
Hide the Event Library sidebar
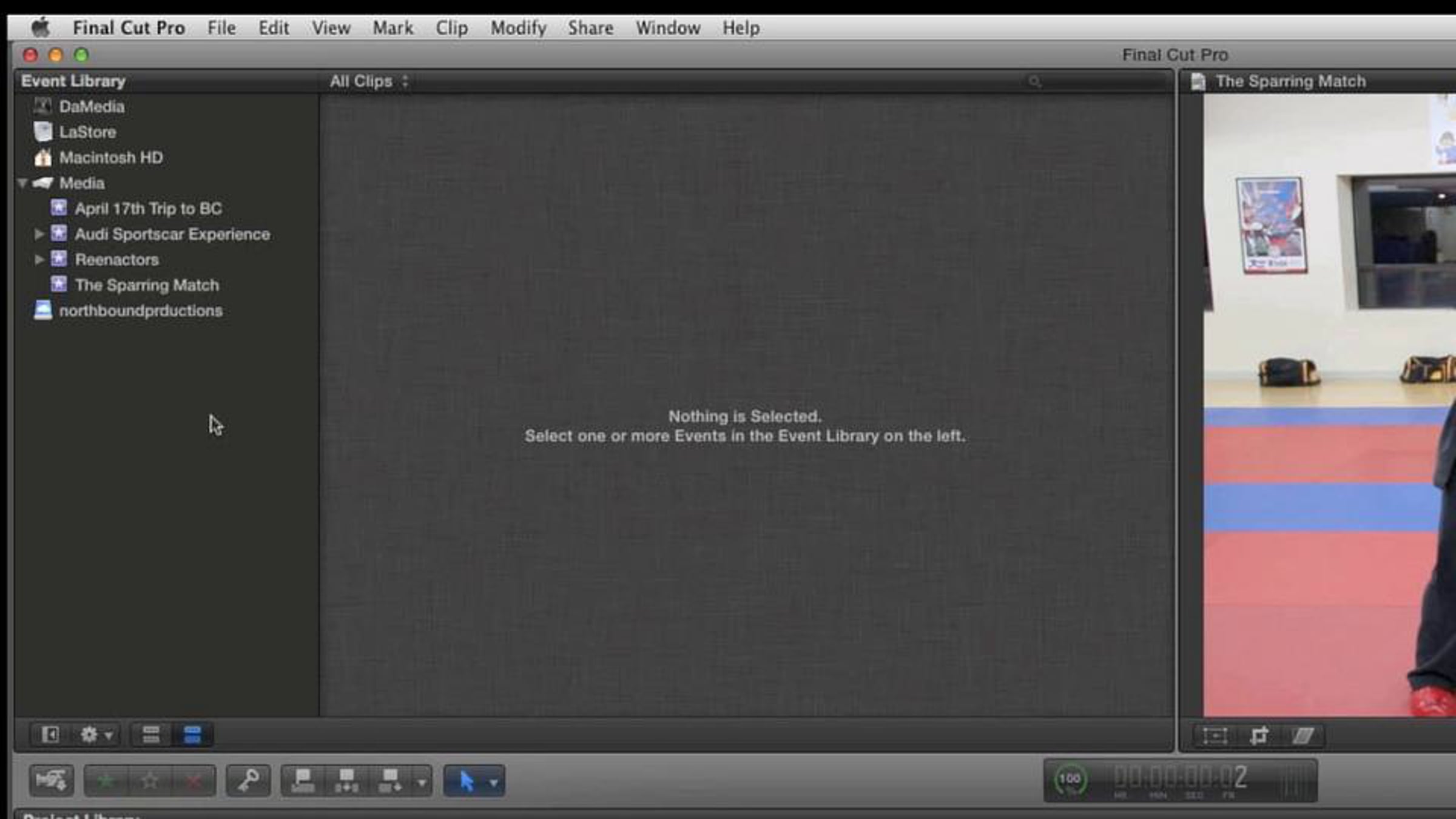coord(50,735)
